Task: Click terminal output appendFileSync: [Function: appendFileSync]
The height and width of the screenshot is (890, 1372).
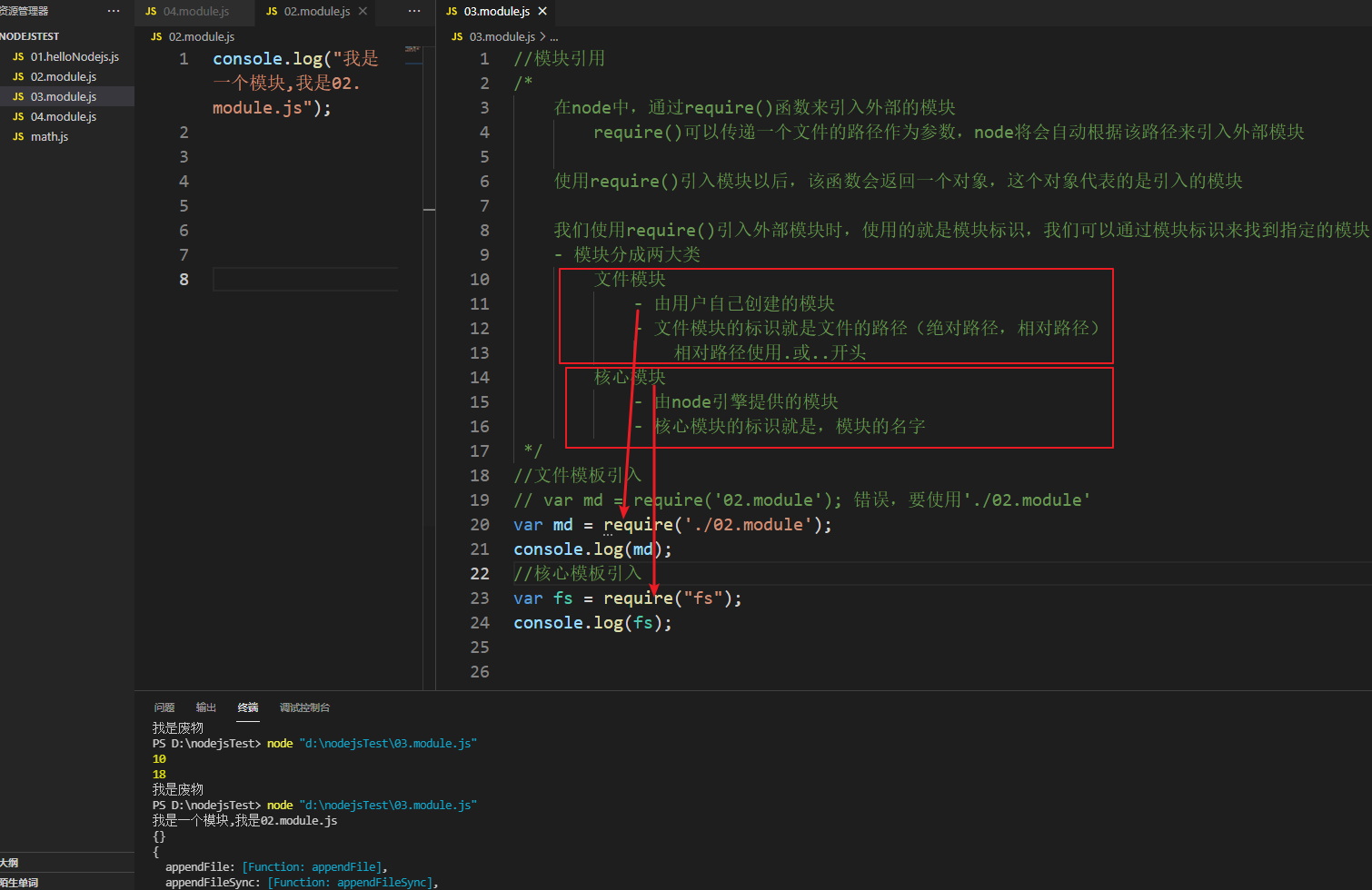Action: pos(302,883)
